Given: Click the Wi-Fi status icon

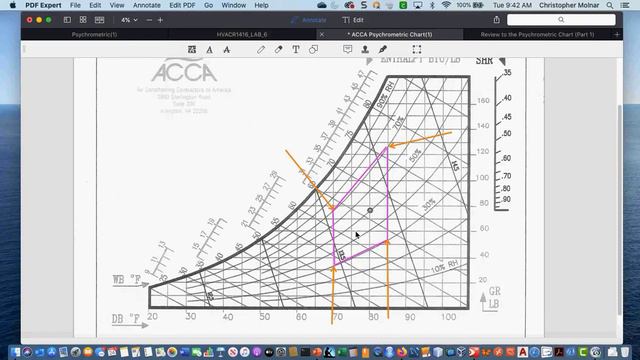Looking at the screenshot, I should pyautogui.click(x=446, y=5).
